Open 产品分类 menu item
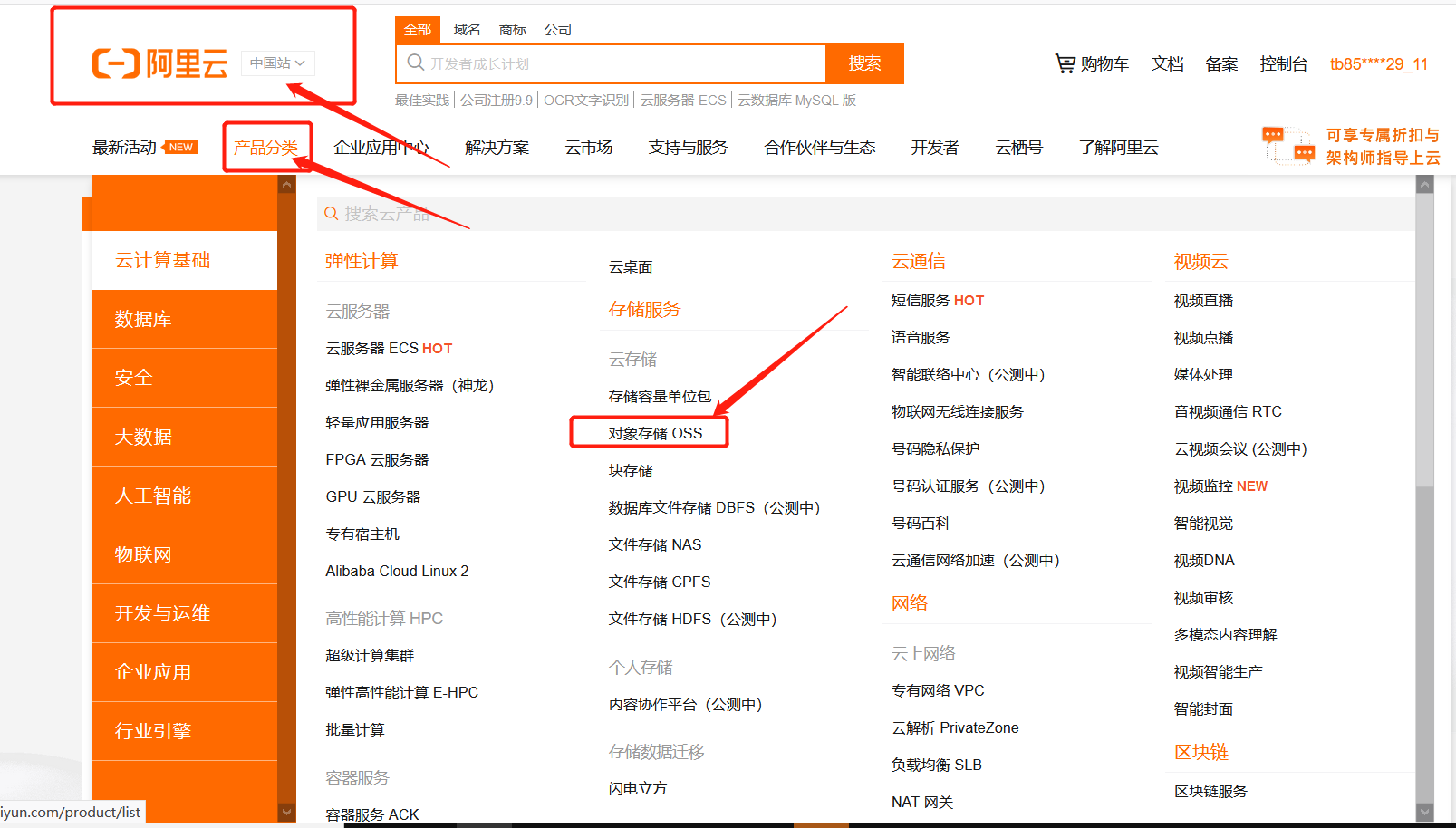The width and height of the screenshot is (1456, 828). tap(266, 148)
